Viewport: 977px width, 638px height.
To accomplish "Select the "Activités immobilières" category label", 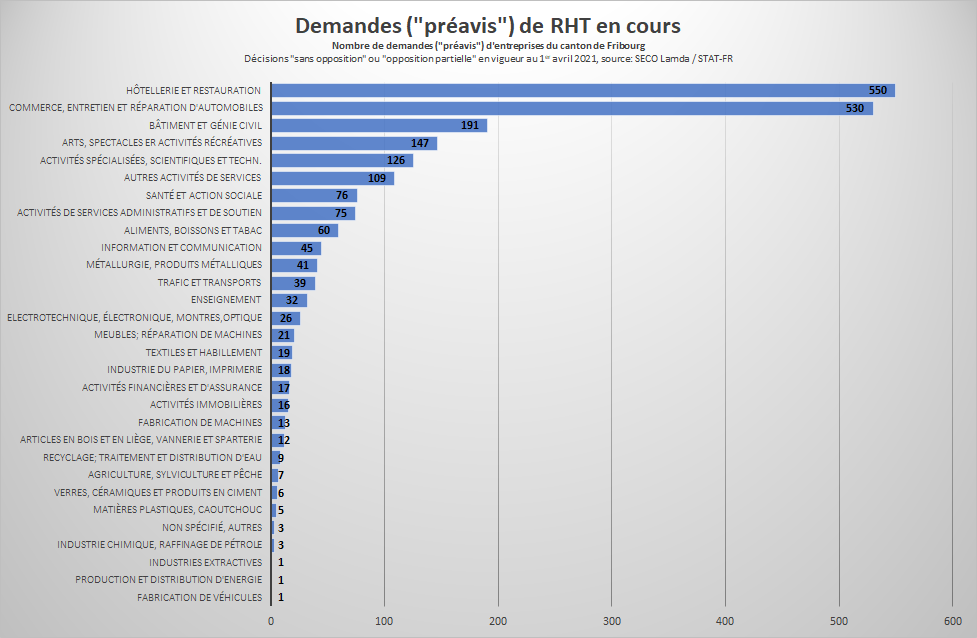I will tap(206, 405).
